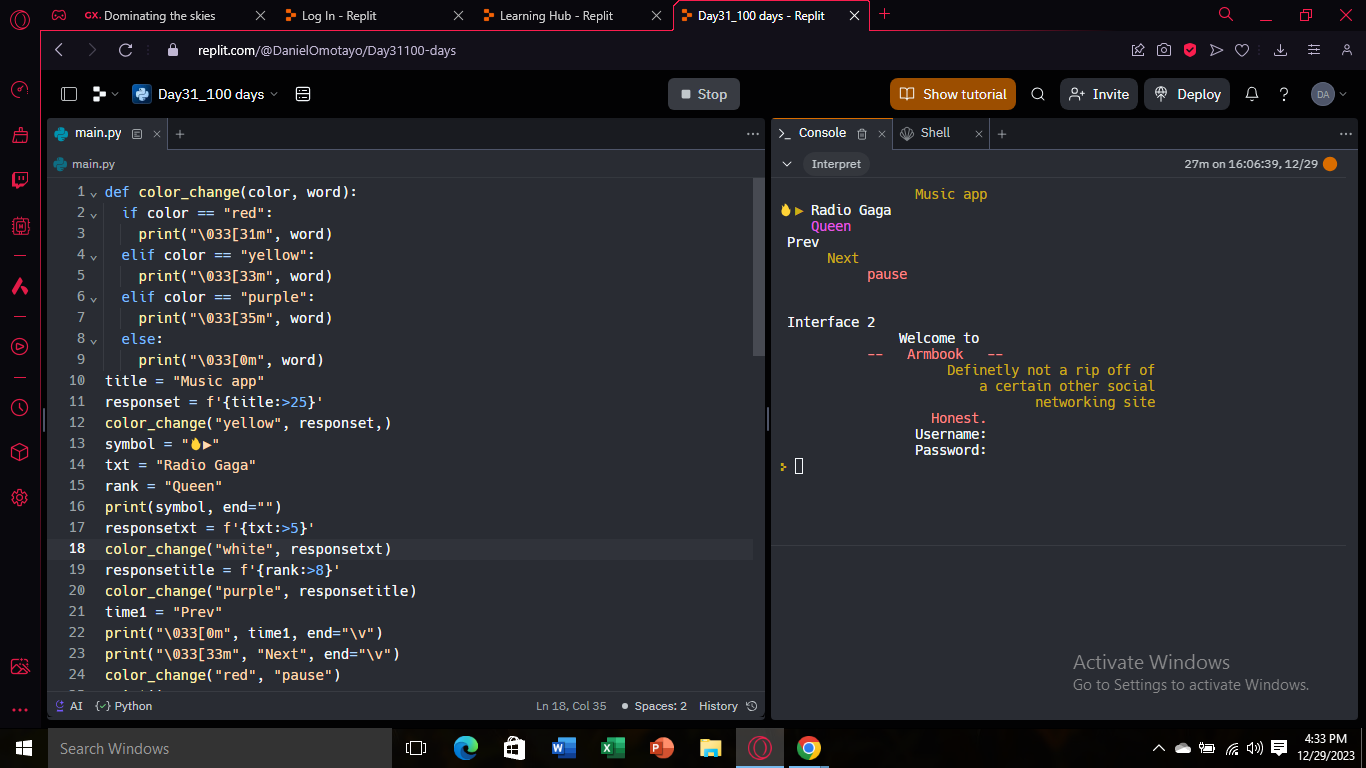Open the browser extension shield icon
The height and width of the screenshot is (768, 1366).
point(1189,49)
